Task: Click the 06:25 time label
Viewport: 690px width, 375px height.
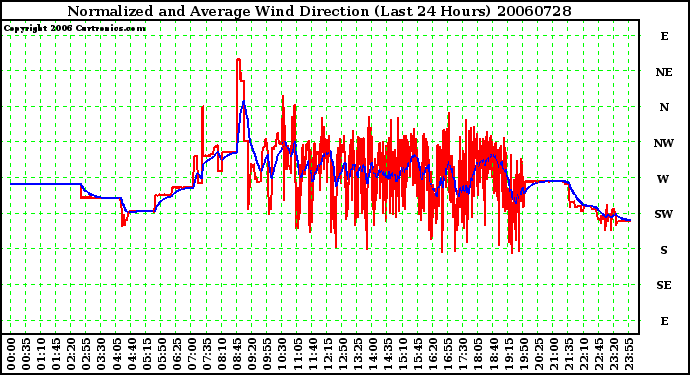Action: [x=177, y=354]
